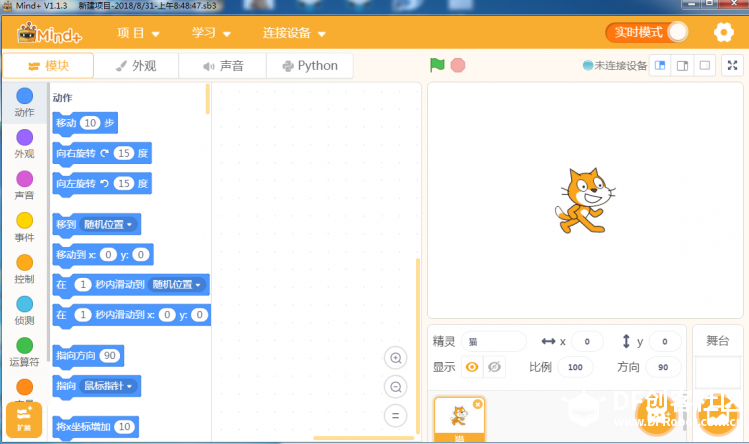The height and width of the screenshot is (444, 749).
Task: Click the horizontal workspace scrollbar
Action: pyautogui.click(x=364, y=438)
